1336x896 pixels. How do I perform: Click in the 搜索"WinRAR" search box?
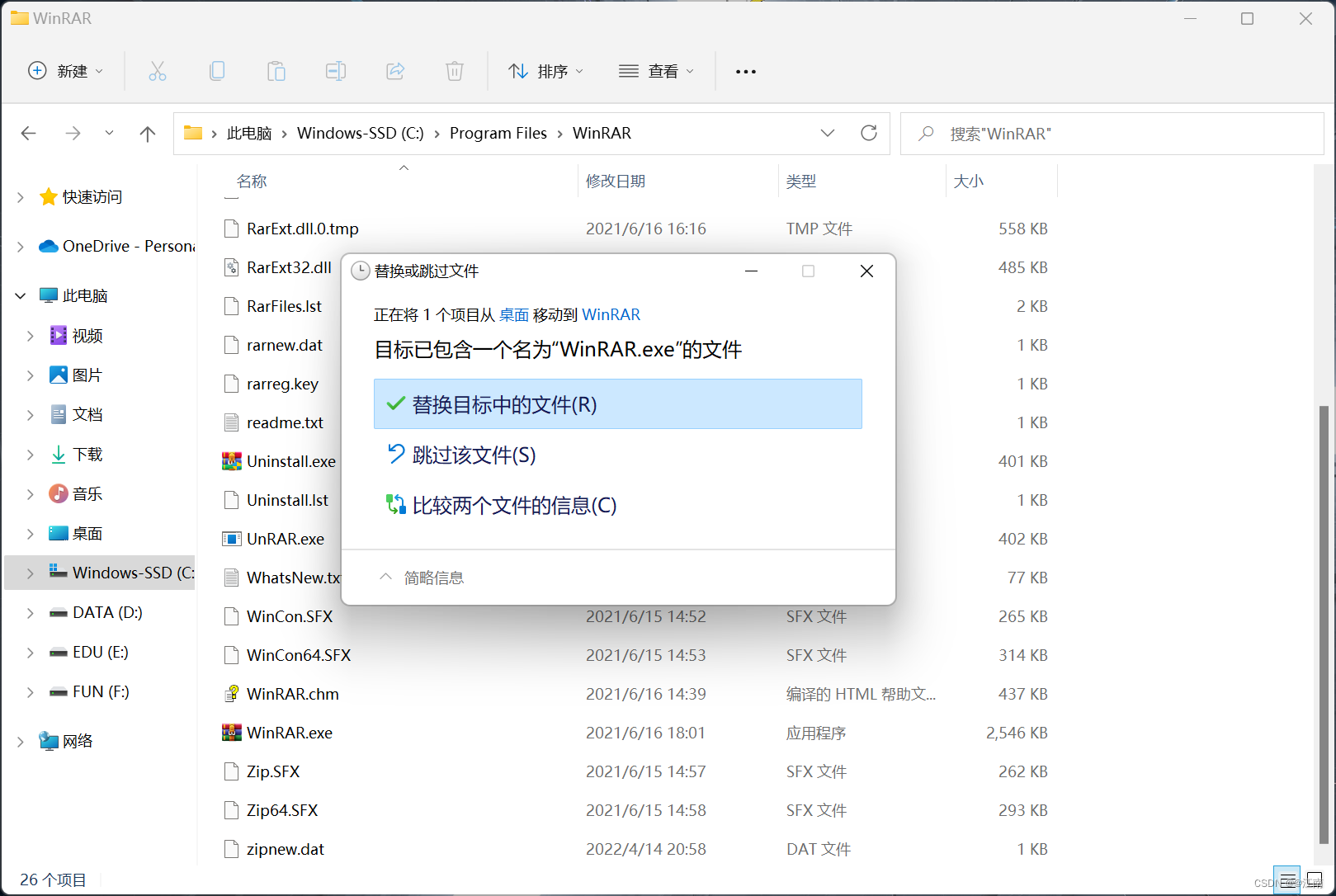[1112, 133]
